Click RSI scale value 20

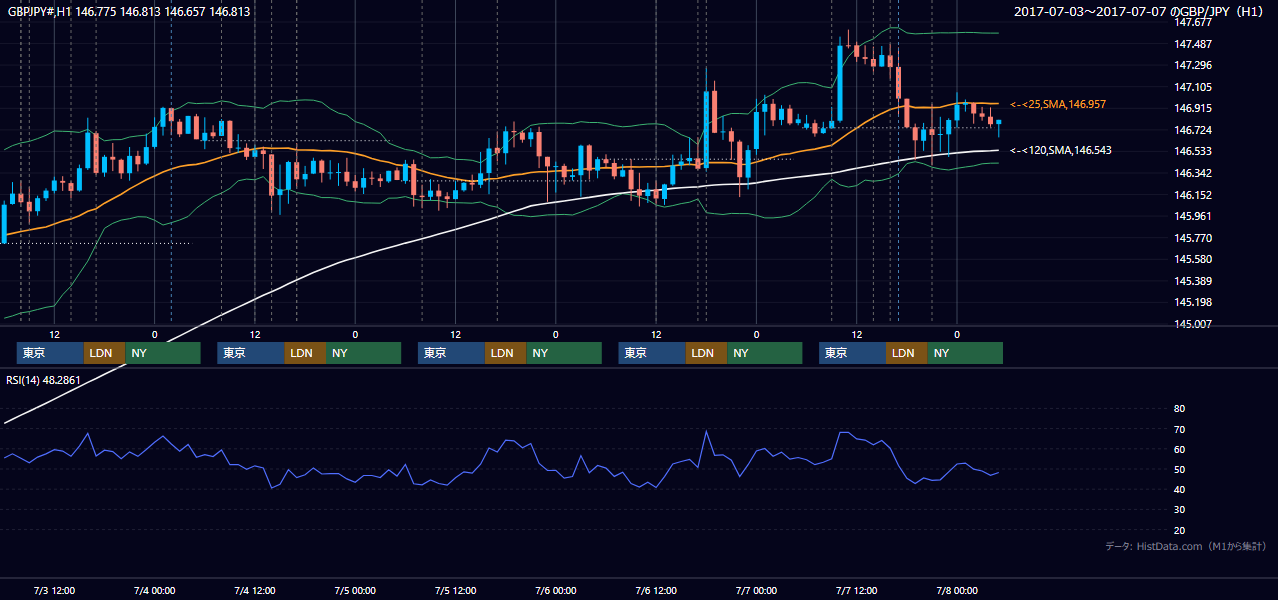[1179, 530]
